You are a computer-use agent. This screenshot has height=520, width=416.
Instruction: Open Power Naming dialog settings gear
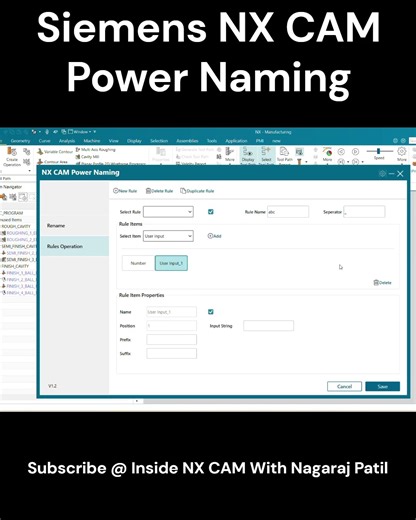coord(382,174)
